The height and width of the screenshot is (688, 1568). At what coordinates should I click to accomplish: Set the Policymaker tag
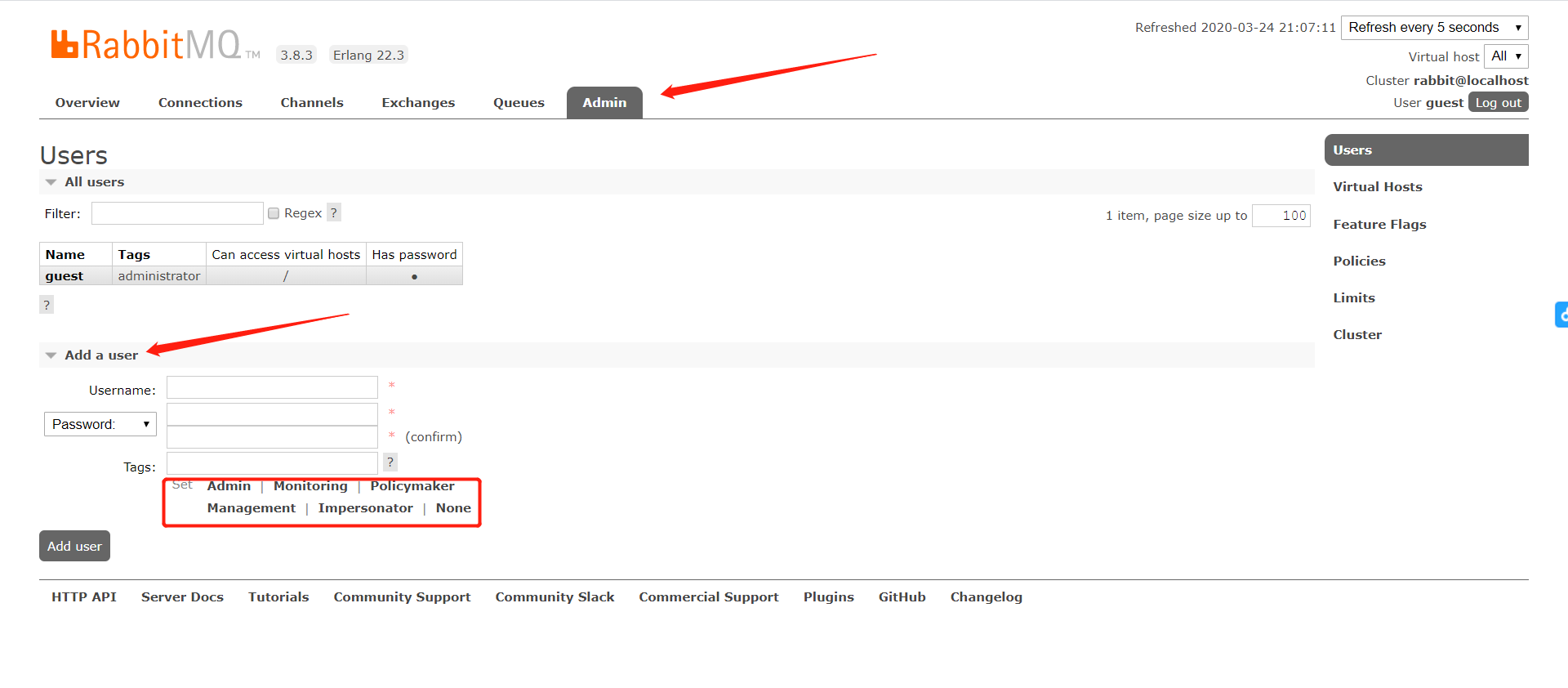(412, 486)
